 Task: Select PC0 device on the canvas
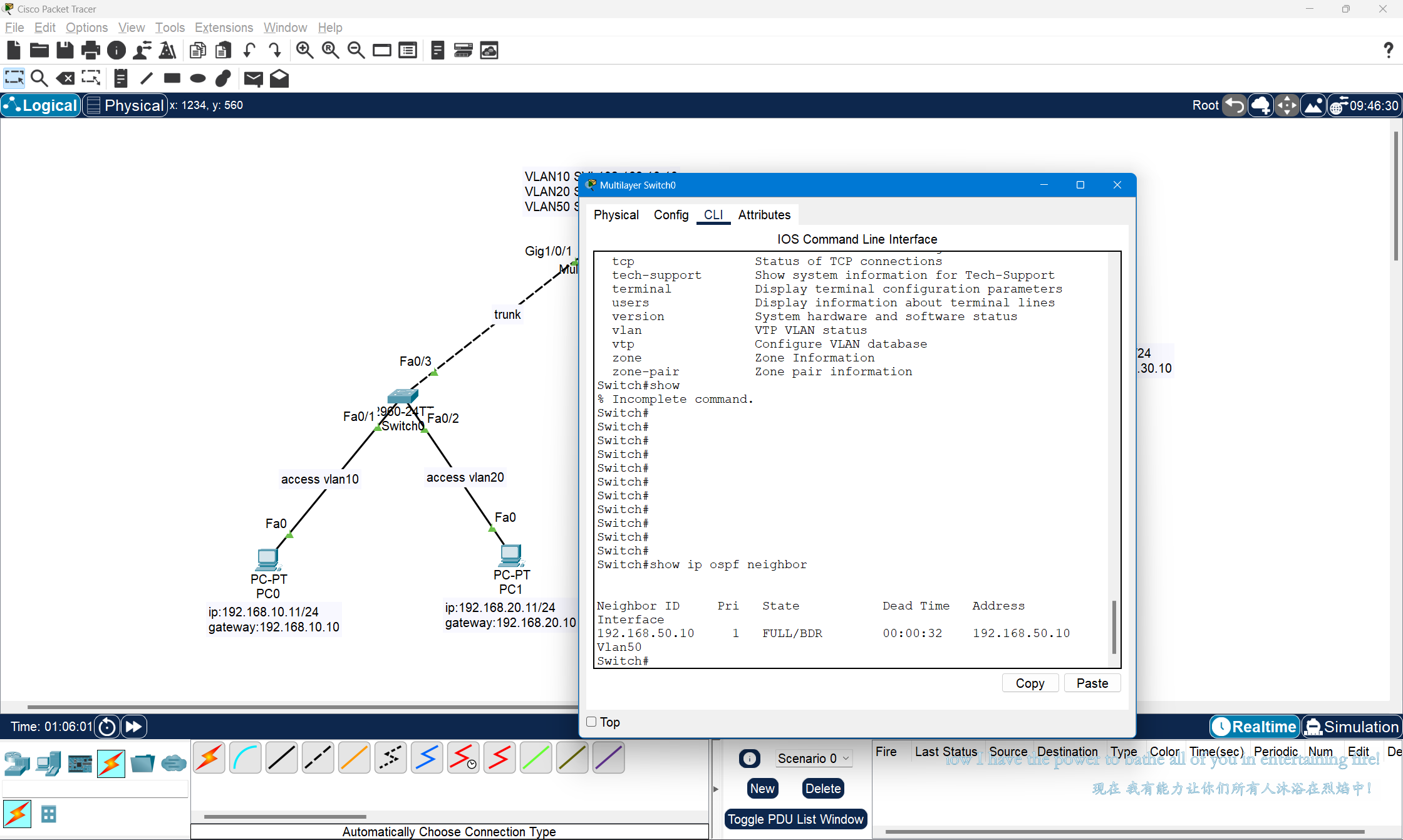pyautogui.click(x=267, y=558)
